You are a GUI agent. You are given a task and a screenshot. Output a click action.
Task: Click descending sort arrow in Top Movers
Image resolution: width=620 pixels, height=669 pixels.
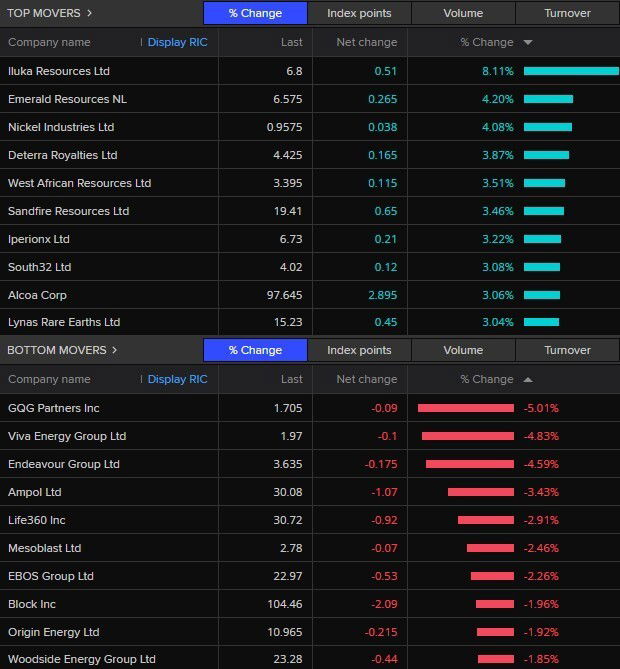pos(528,43)
